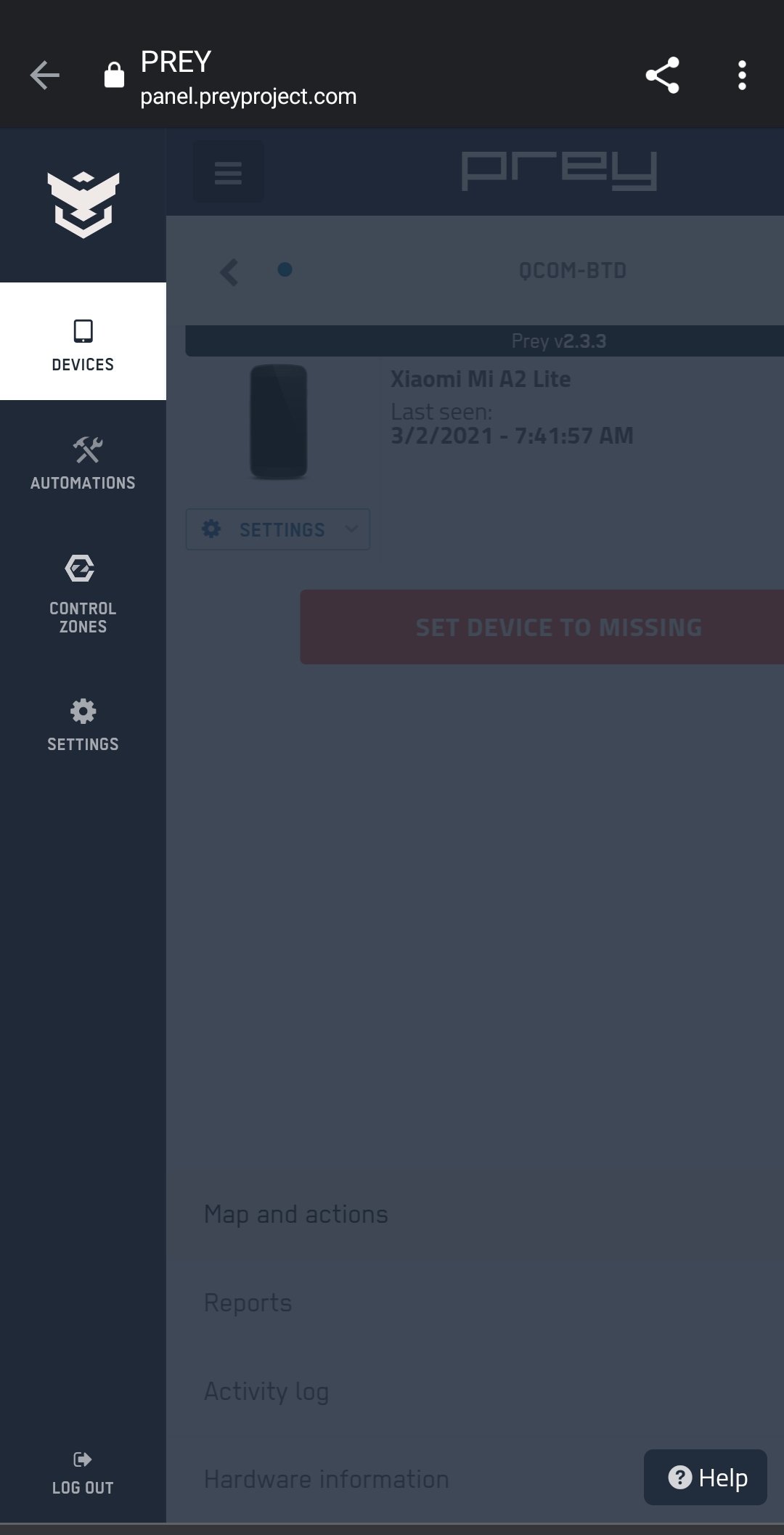The image size is (784, 1535).
Task: Open Automations from the sidebar
Action: (x=83, y=463)
